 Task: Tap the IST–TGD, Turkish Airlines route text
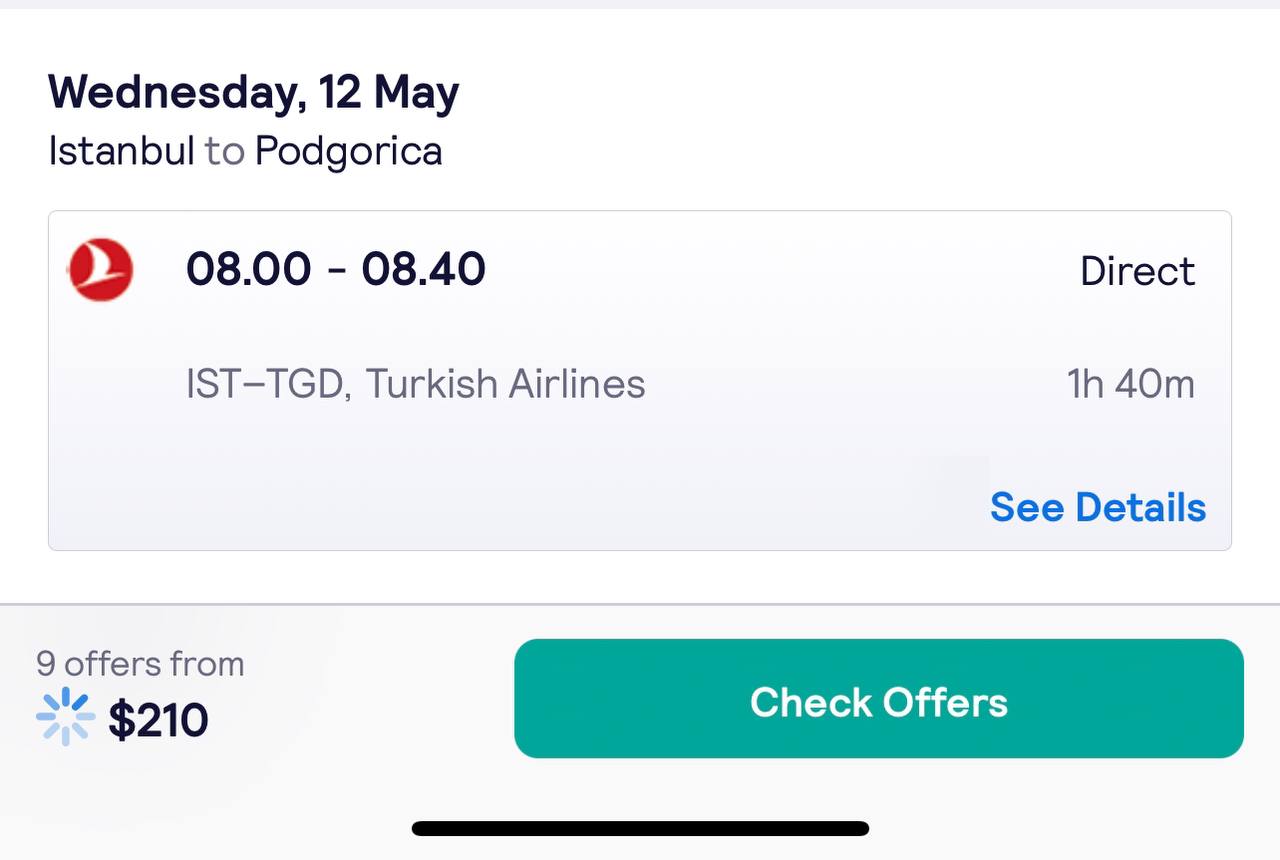tap(416, 384)
